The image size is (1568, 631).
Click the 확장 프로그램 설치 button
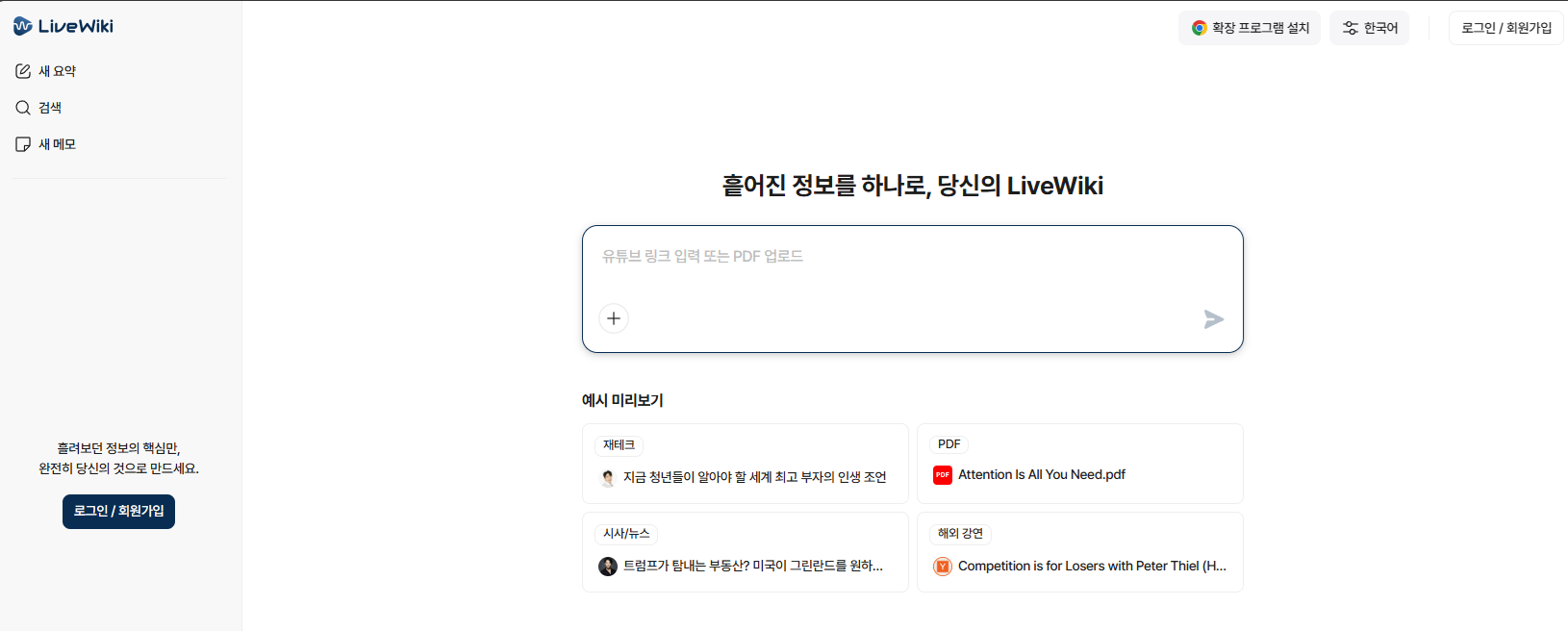[x=1250, y=28]
